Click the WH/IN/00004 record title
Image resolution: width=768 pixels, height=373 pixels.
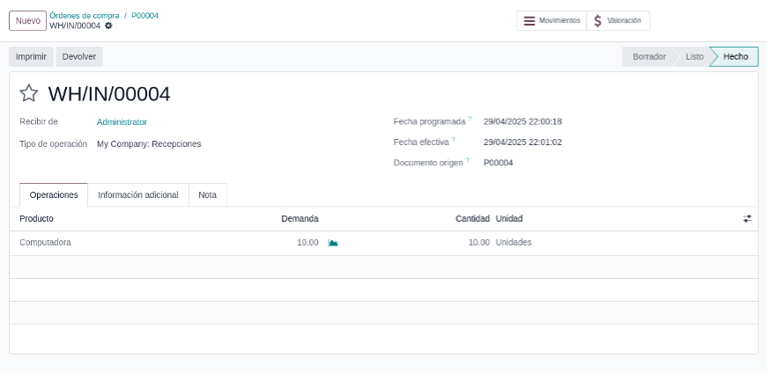point(109,94)
